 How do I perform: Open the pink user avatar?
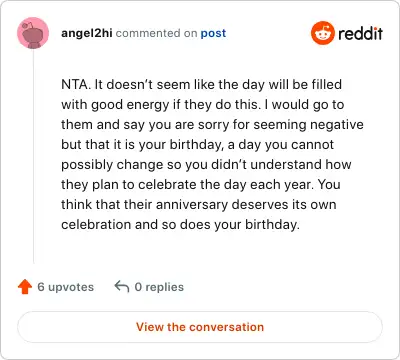(33, 33)
